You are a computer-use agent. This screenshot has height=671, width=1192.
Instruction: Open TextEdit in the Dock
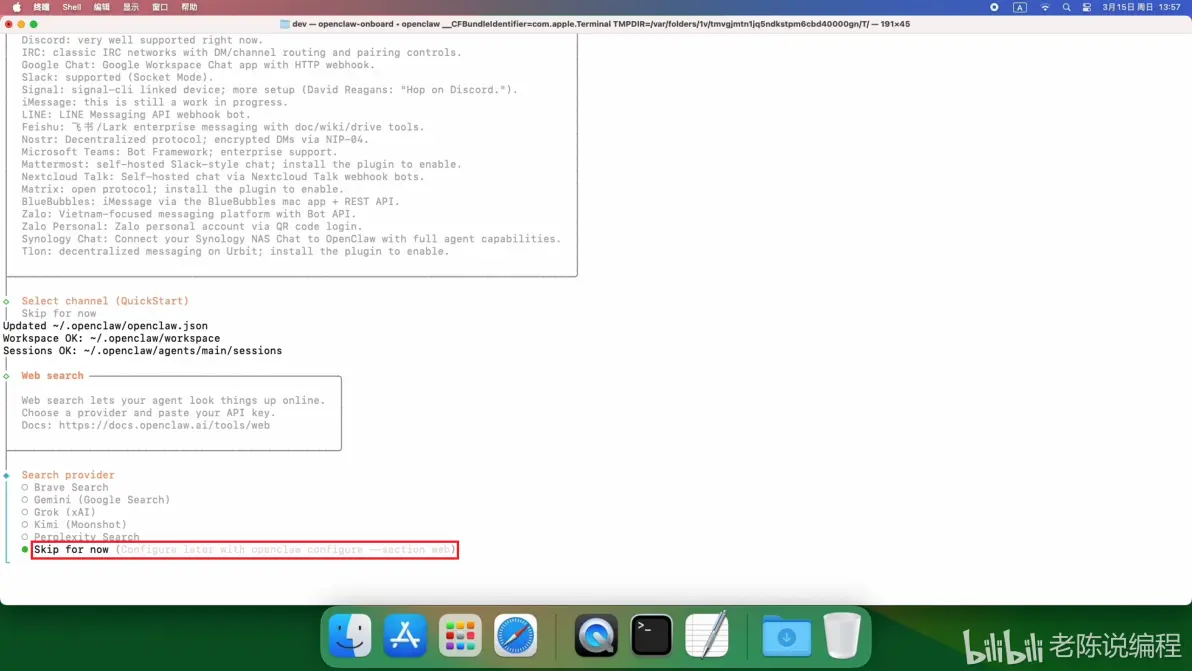(x=707, y=635)
